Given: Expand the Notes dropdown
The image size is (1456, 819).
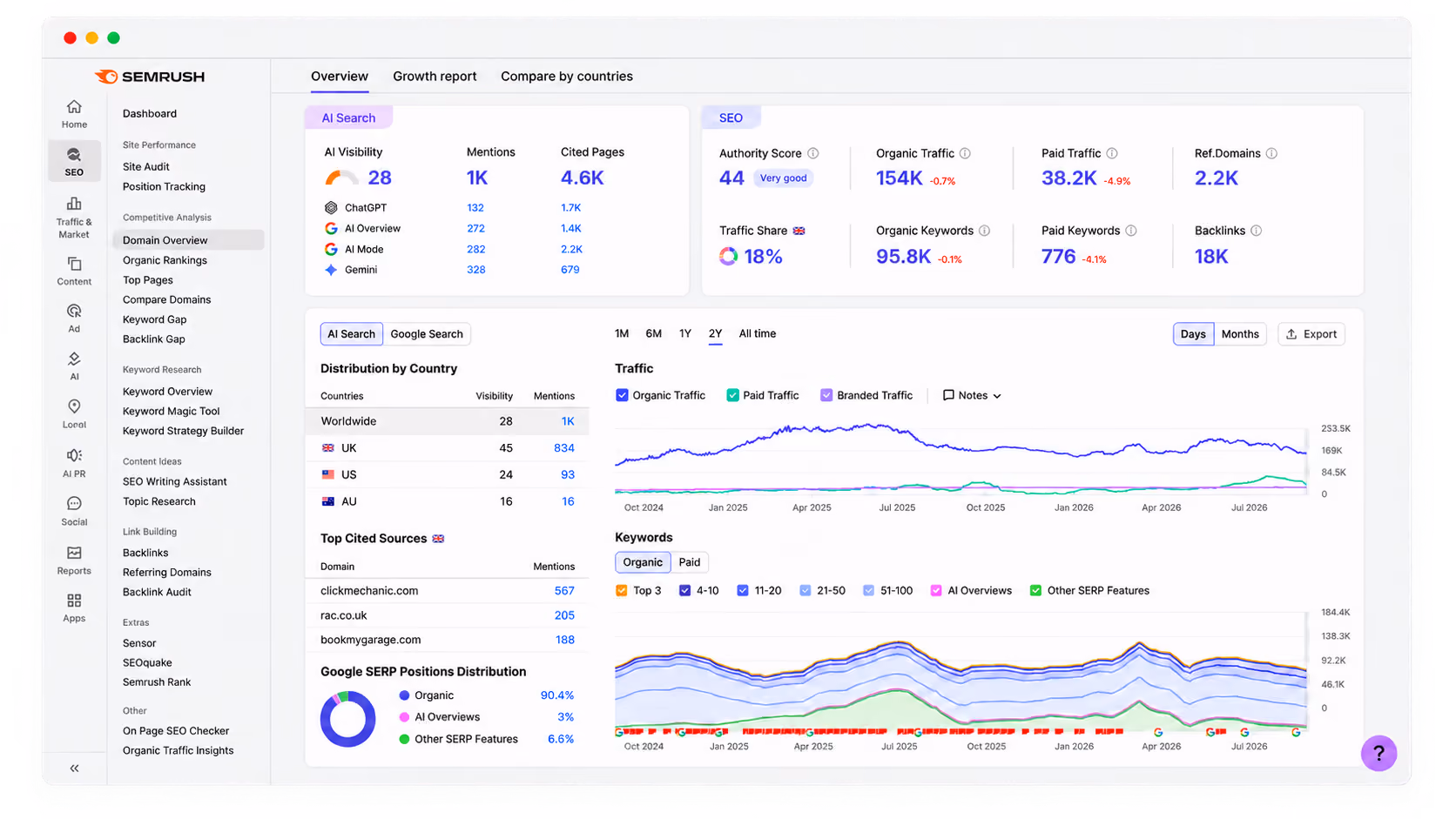Looking at the screenshot, I should pyautogui.click(x=972, y=395).
